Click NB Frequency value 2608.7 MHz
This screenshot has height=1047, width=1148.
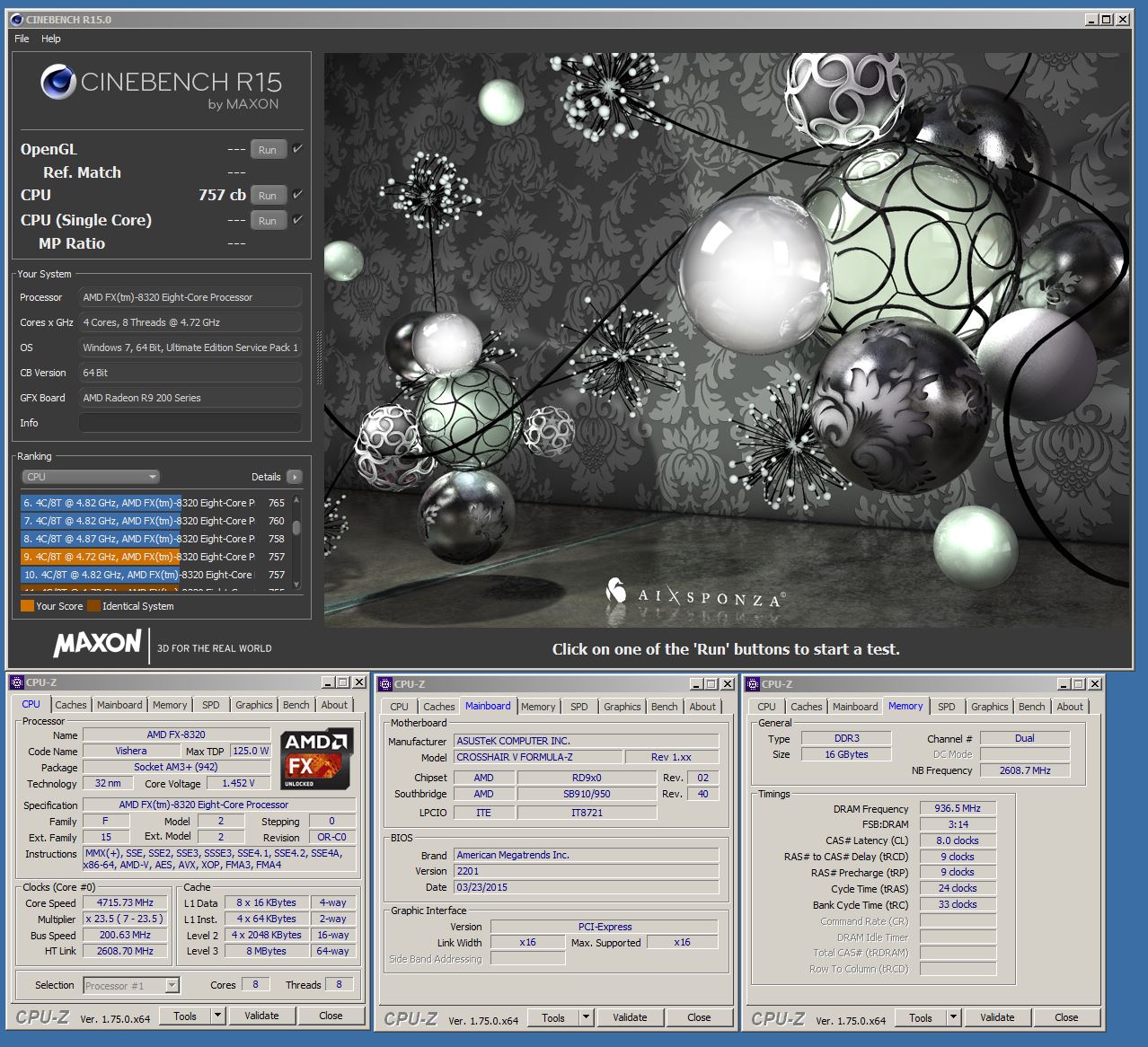tap(1025, 770)
